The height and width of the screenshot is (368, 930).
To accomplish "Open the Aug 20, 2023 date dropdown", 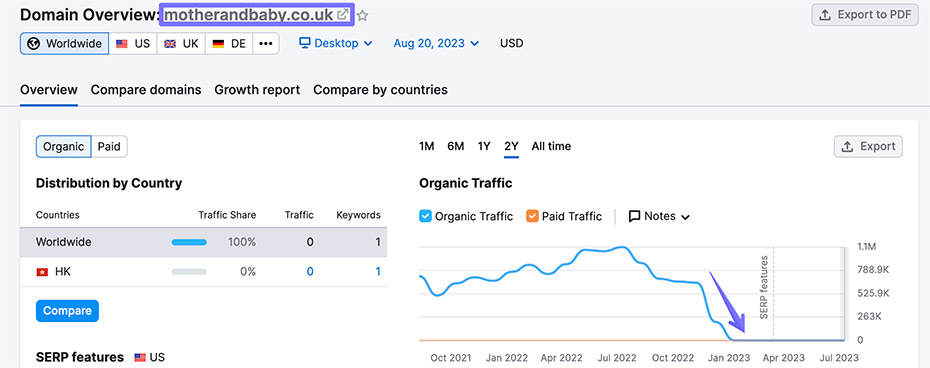I will coord(436,43).
